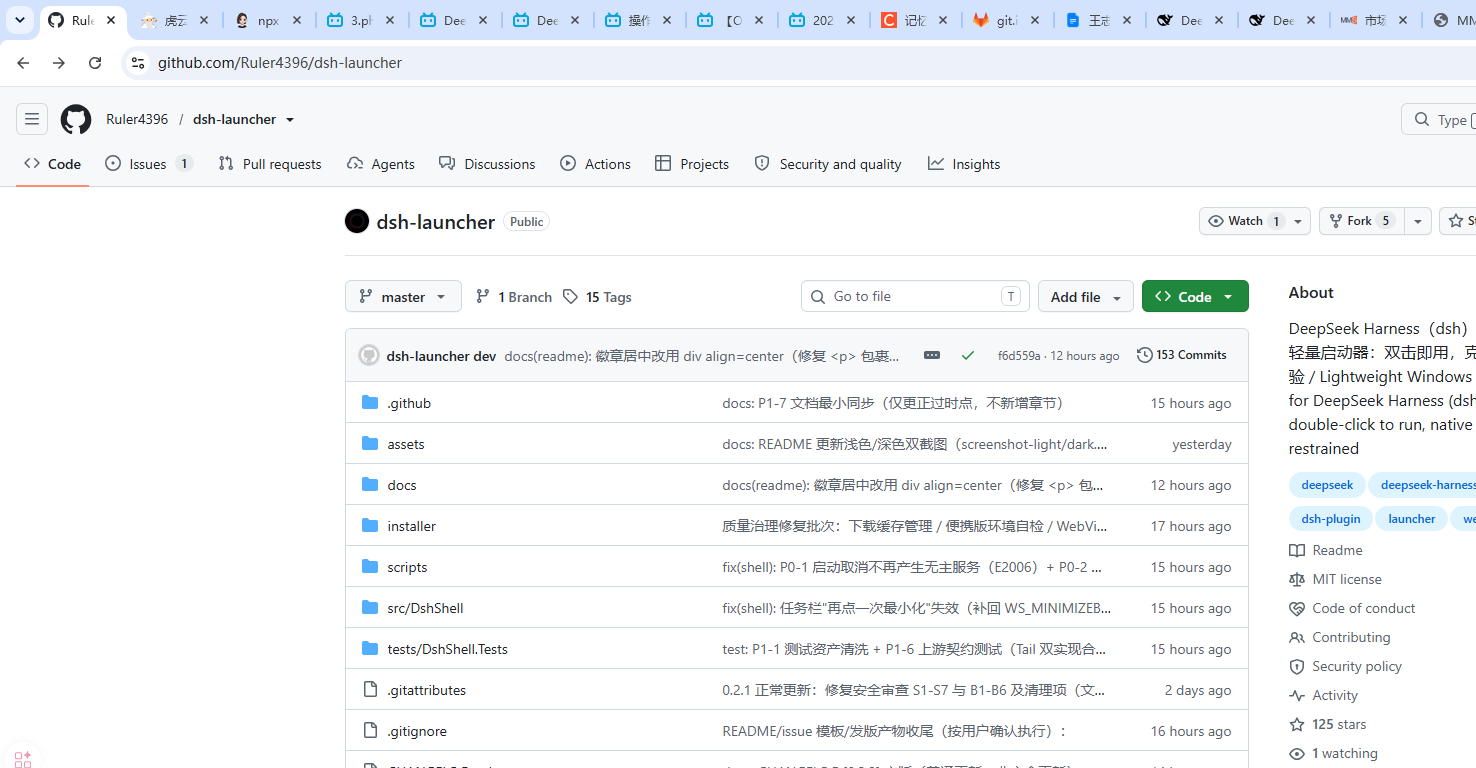Close the '操作' browser tab
The image size is (1476, 768).
(667, 20)
